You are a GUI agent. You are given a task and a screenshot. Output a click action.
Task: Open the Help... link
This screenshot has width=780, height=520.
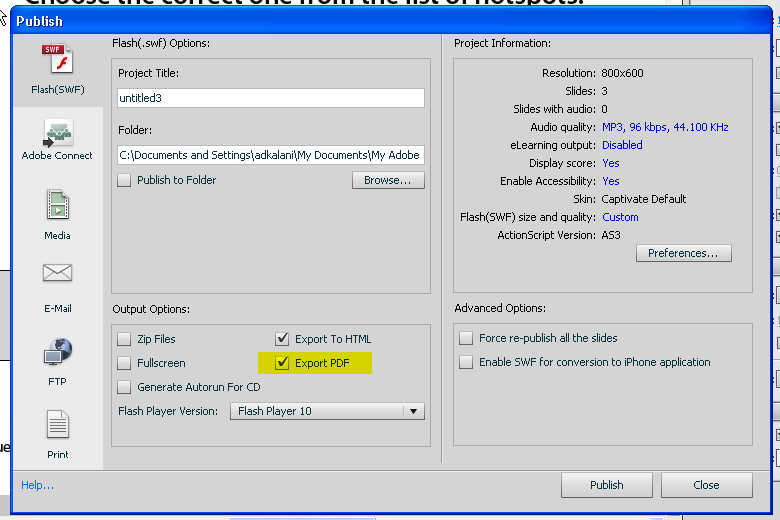[37, 485]
